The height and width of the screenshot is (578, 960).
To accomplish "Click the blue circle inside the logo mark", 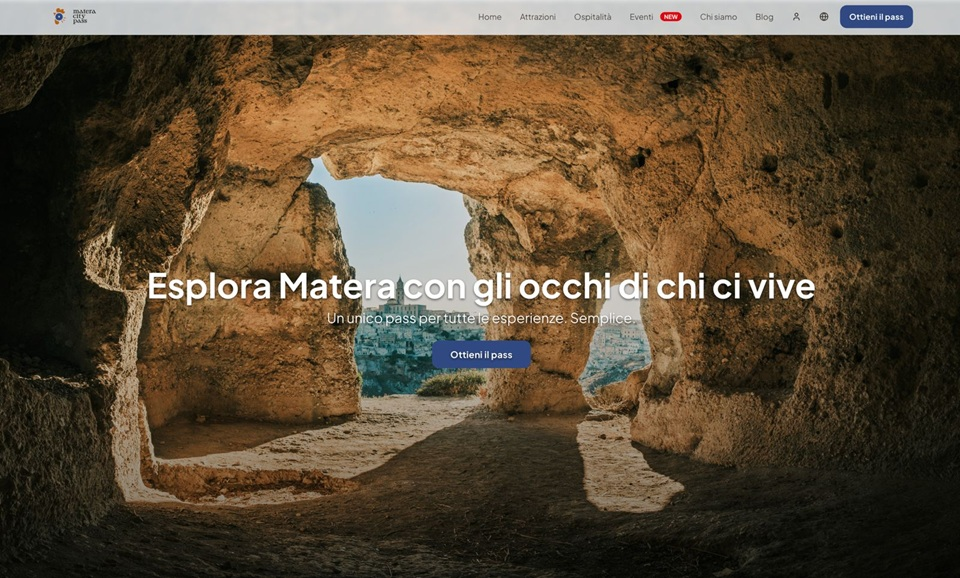I will [x=59, y=17].
